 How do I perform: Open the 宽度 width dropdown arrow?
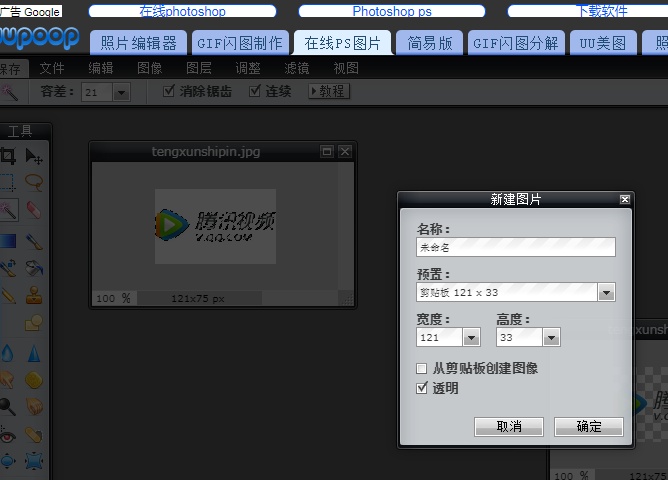coord(471,338)
